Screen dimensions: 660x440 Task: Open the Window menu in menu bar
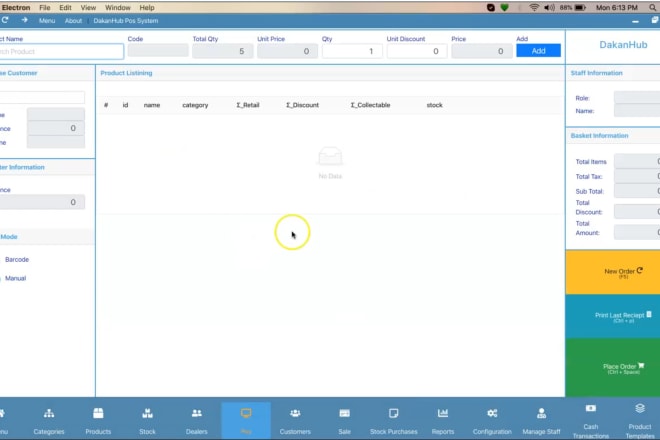point(117,7)
